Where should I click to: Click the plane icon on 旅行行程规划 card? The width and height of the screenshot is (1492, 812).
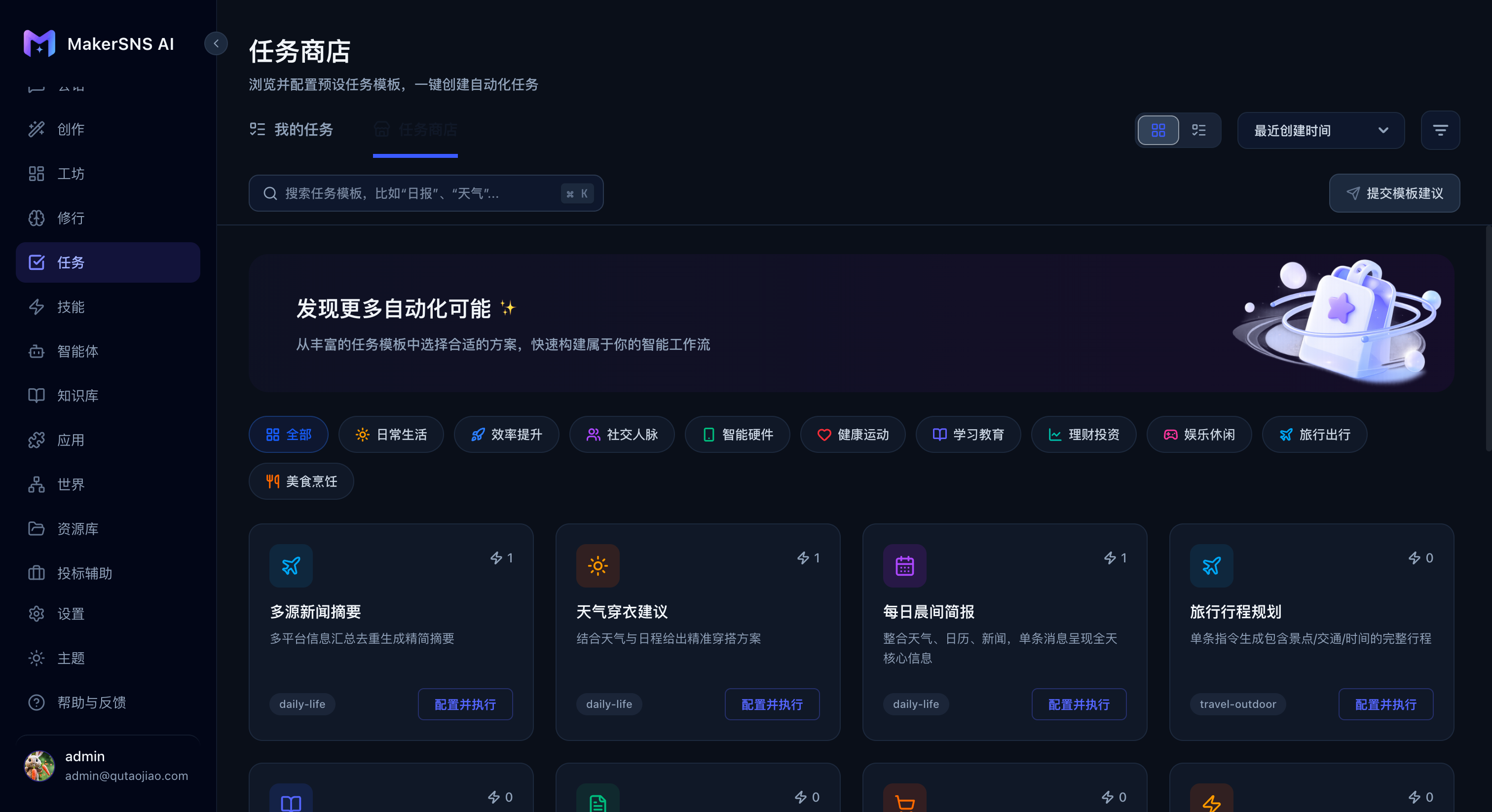(1212, 565)
